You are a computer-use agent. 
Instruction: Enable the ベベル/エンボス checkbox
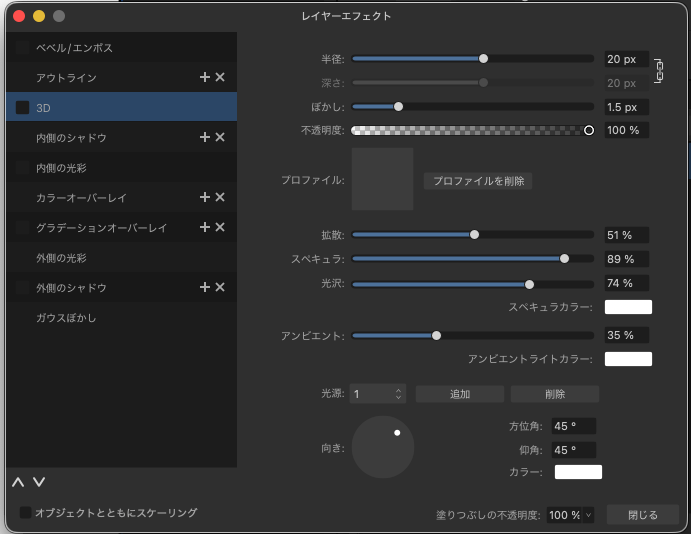[22, 47]
